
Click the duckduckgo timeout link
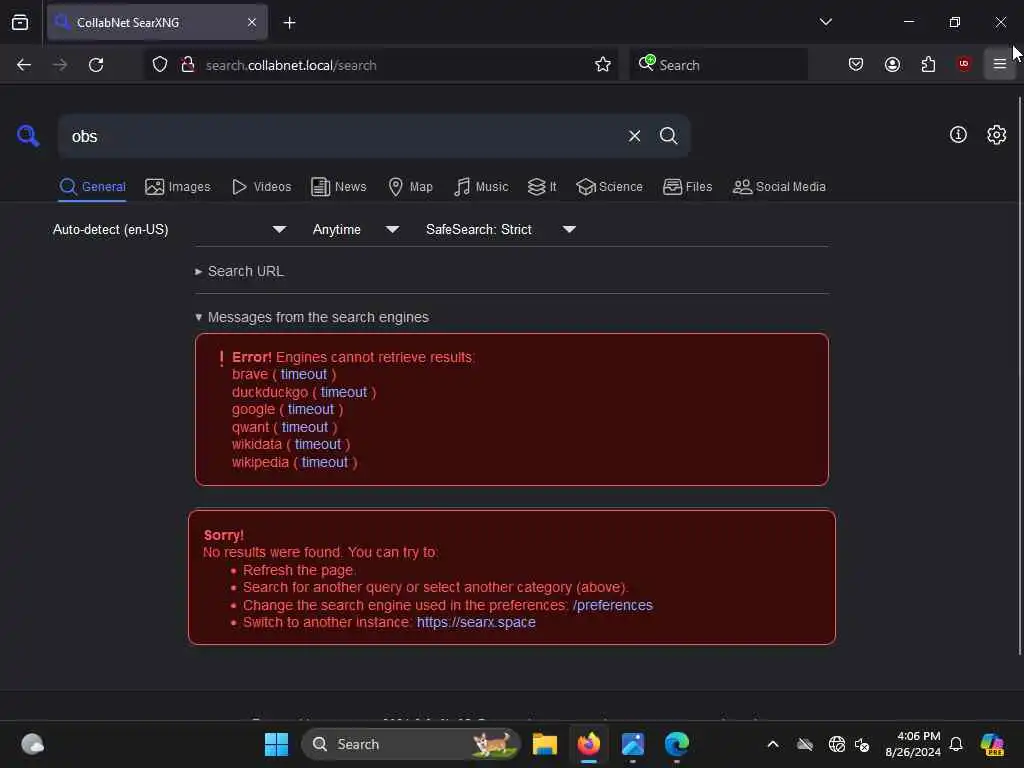click(344, 392)
